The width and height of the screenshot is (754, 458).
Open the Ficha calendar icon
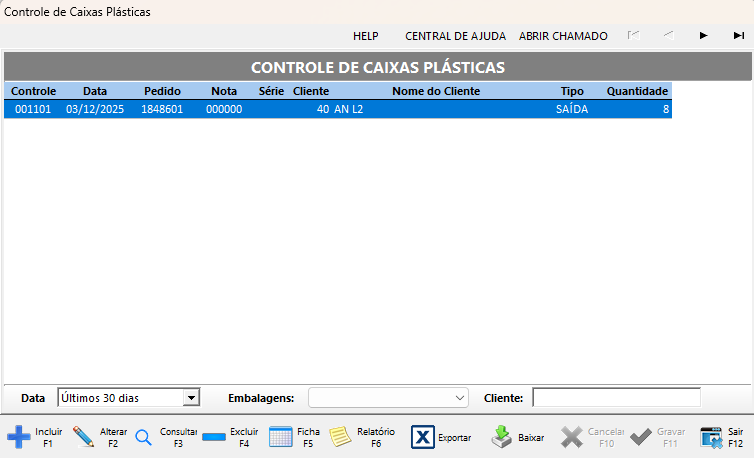coord(281,437)
